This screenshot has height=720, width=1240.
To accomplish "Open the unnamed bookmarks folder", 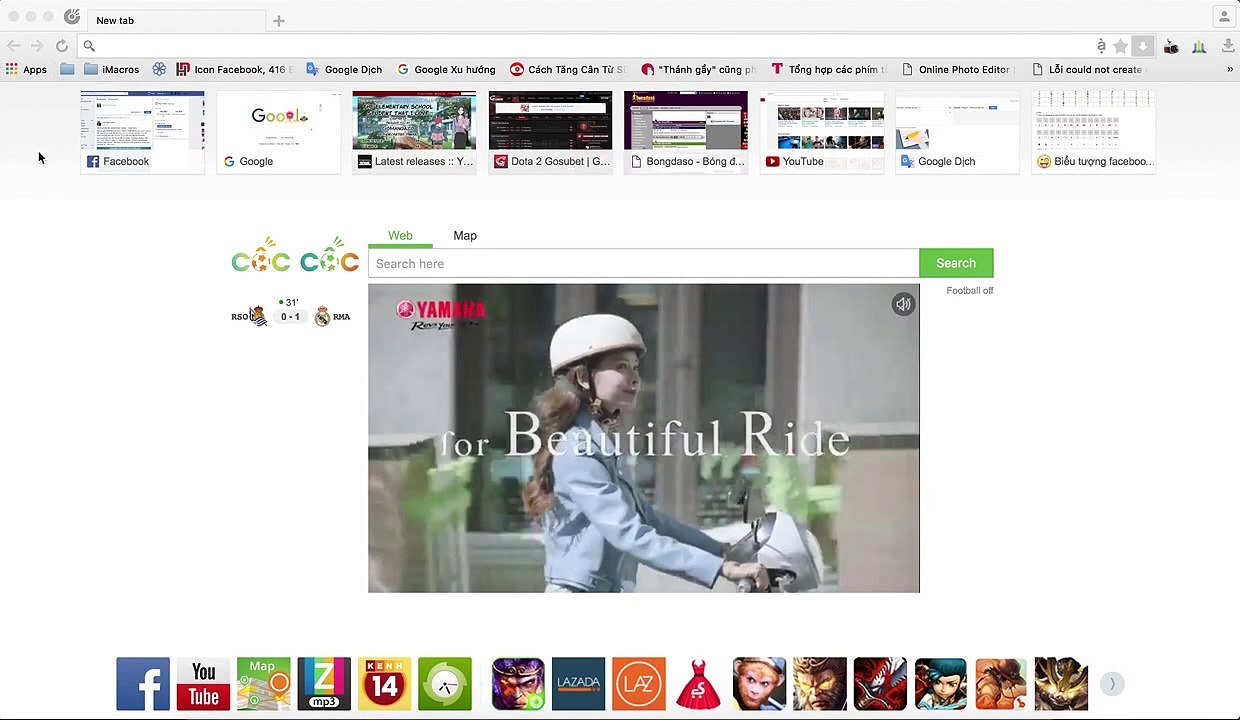I will [67, 69].
